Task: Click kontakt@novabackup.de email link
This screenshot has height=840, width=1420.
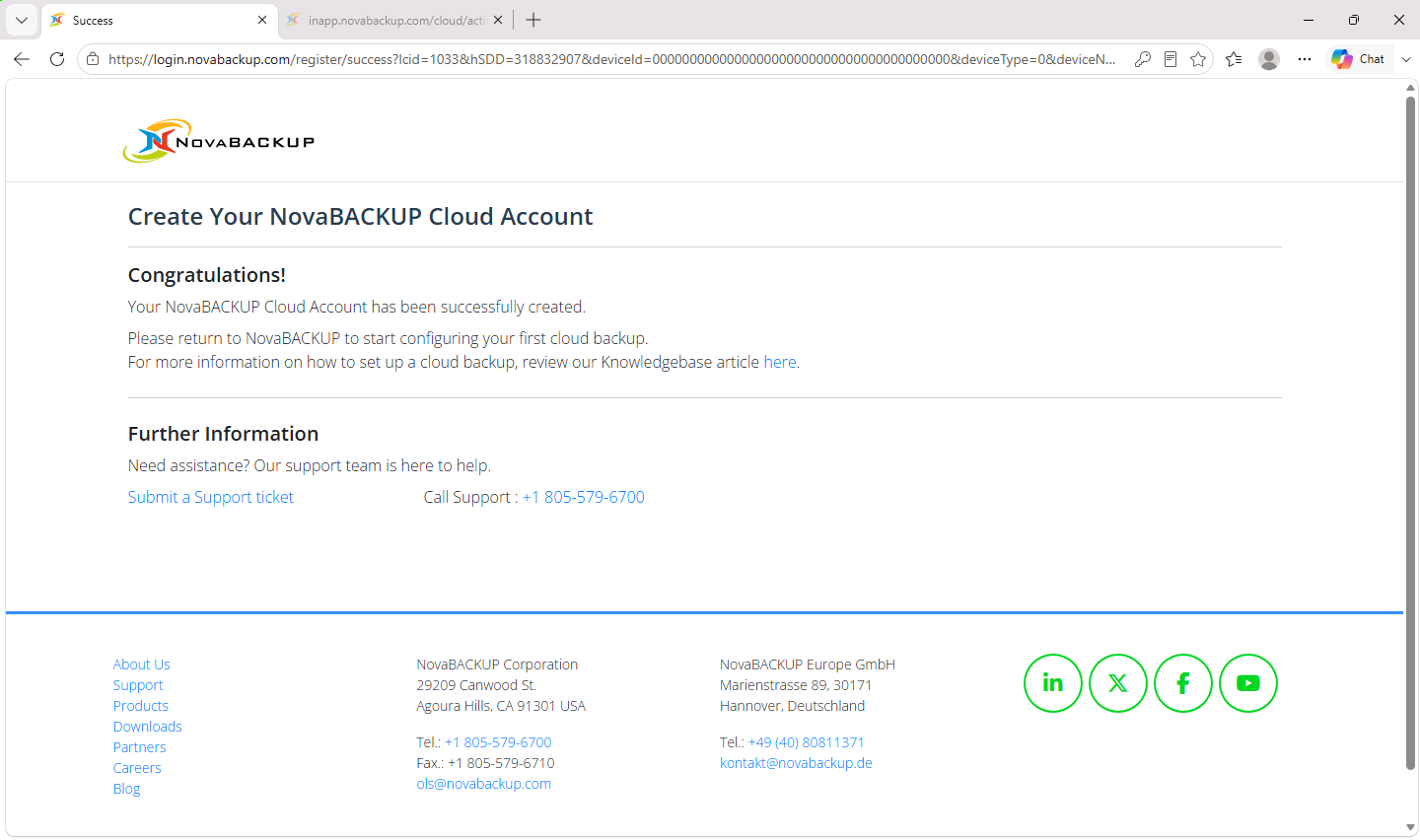Action: pyautogui.click(x=796, y=763)
